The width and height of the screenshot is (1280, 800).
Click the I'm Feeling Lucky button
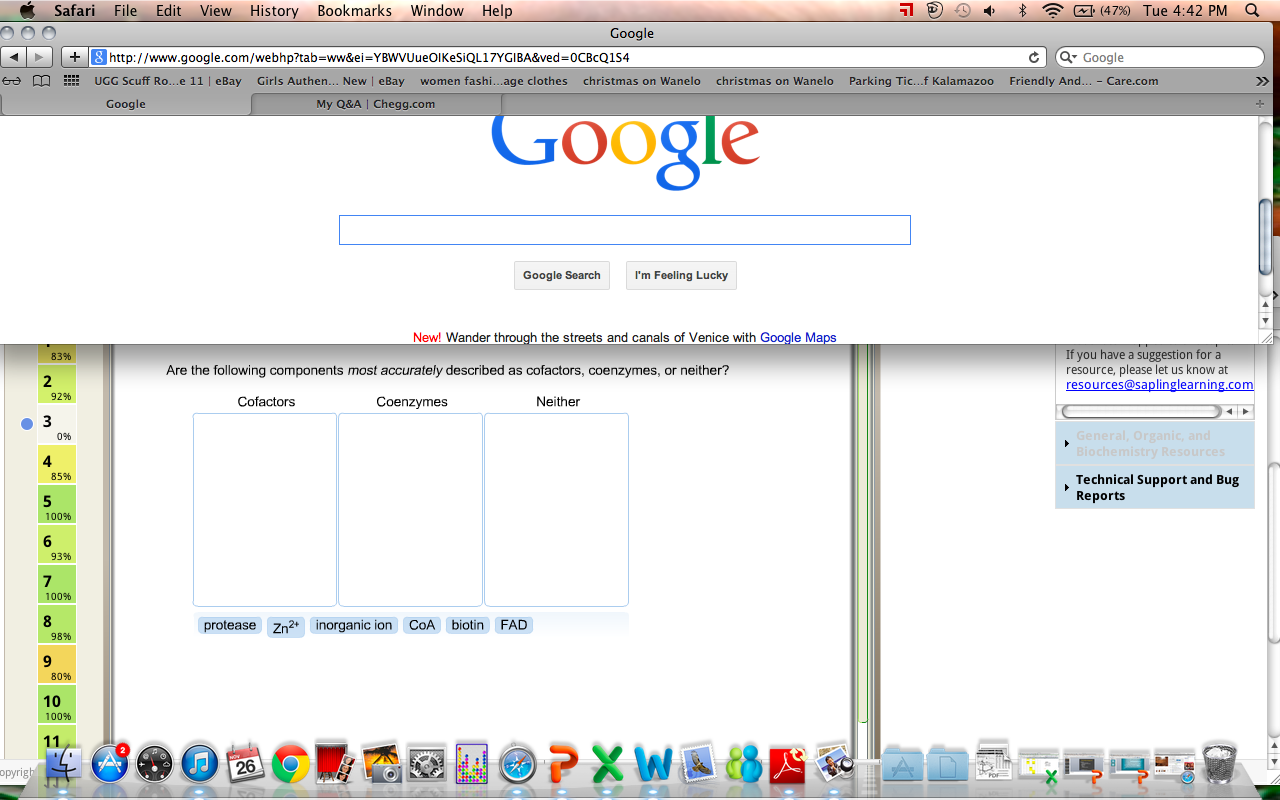click(x=681, y=275)
